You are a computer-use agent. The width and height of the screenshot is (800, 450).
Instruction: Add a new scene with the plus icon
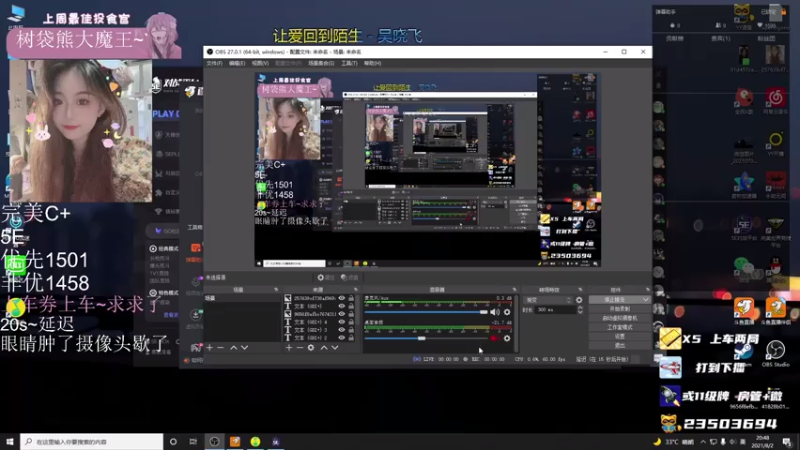pyautogui.click(x=210, y=347)
